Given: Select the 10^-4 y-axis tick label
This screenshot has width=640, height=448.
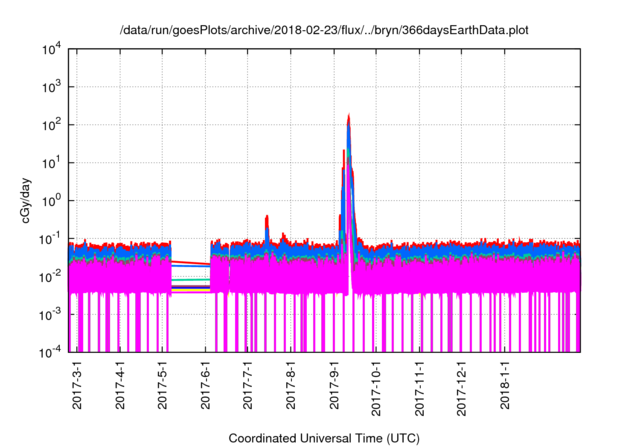Looking at the screenshot, I should pyautogui.click(x=50, y=352).
